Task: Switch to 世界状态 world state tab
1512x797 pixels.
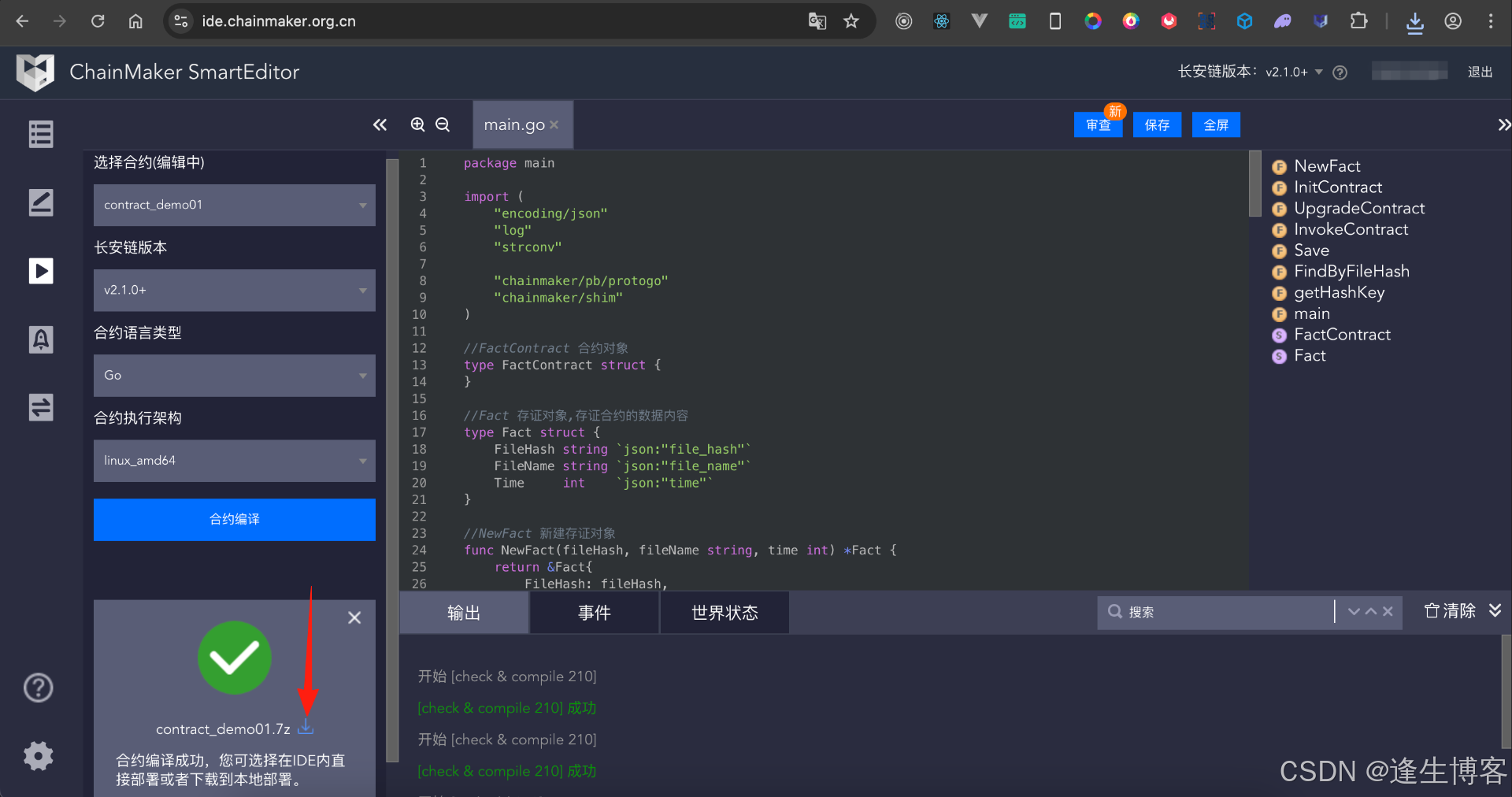Action: click(724, 613)
